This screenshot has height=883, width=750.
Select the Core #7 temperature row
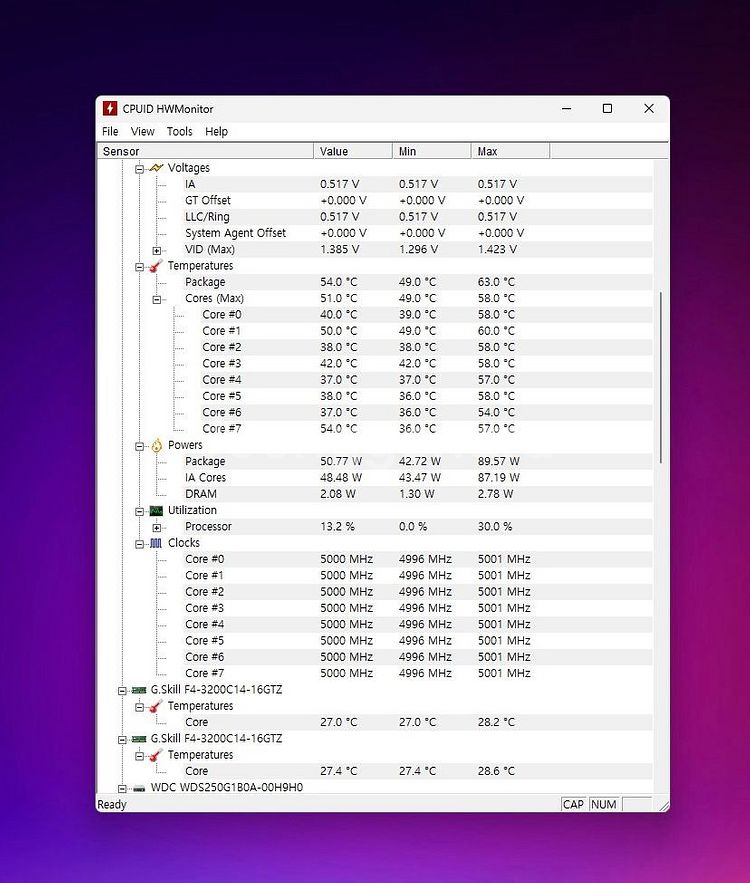point(426,429)
